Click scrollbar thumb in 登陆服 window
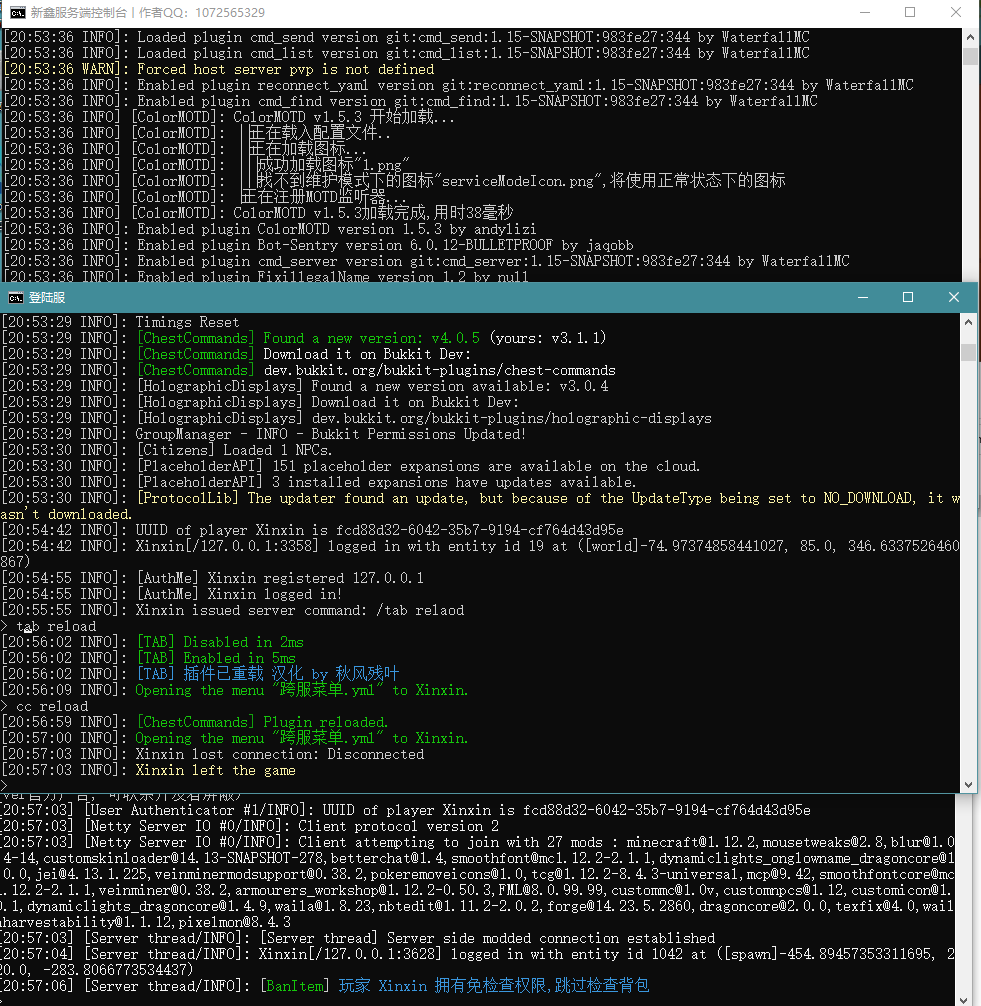The image size is (981, 1006). pyautogui.click(x=968, y=352)
